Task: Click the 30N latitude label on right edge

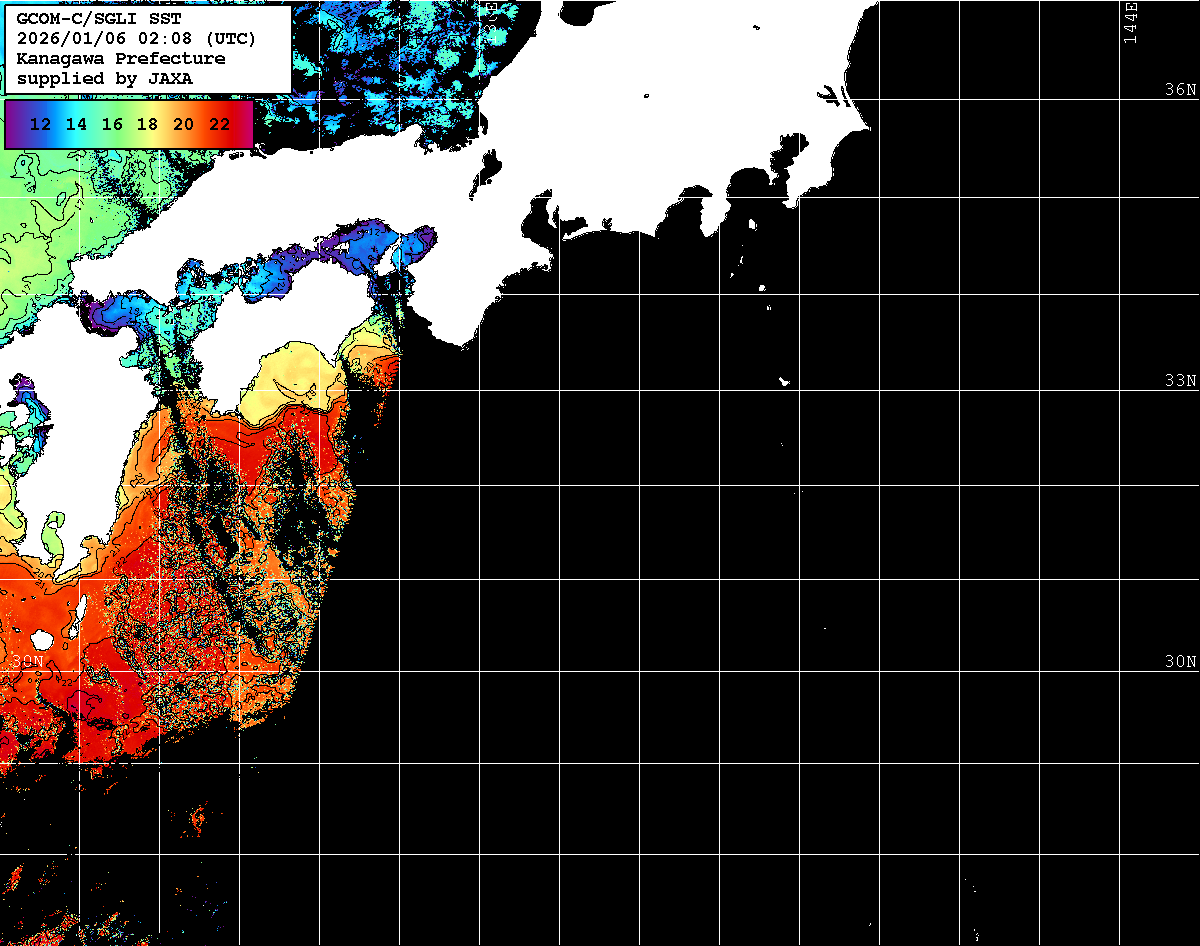Action: pyautogui.click(x=1180, y=662)
